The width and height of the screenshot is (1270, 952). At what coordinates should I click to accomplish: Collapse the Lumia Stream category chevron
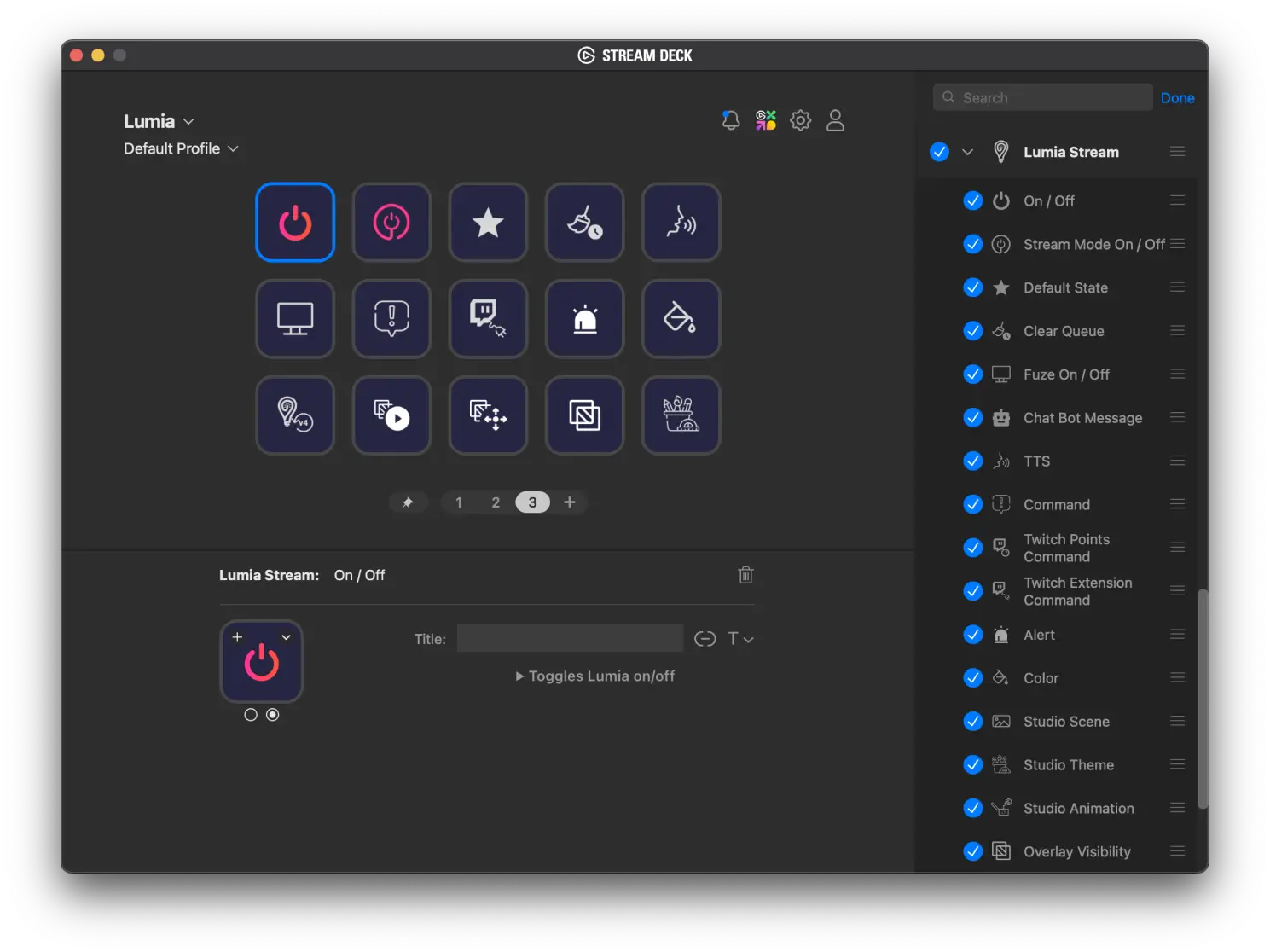point(967,152)
